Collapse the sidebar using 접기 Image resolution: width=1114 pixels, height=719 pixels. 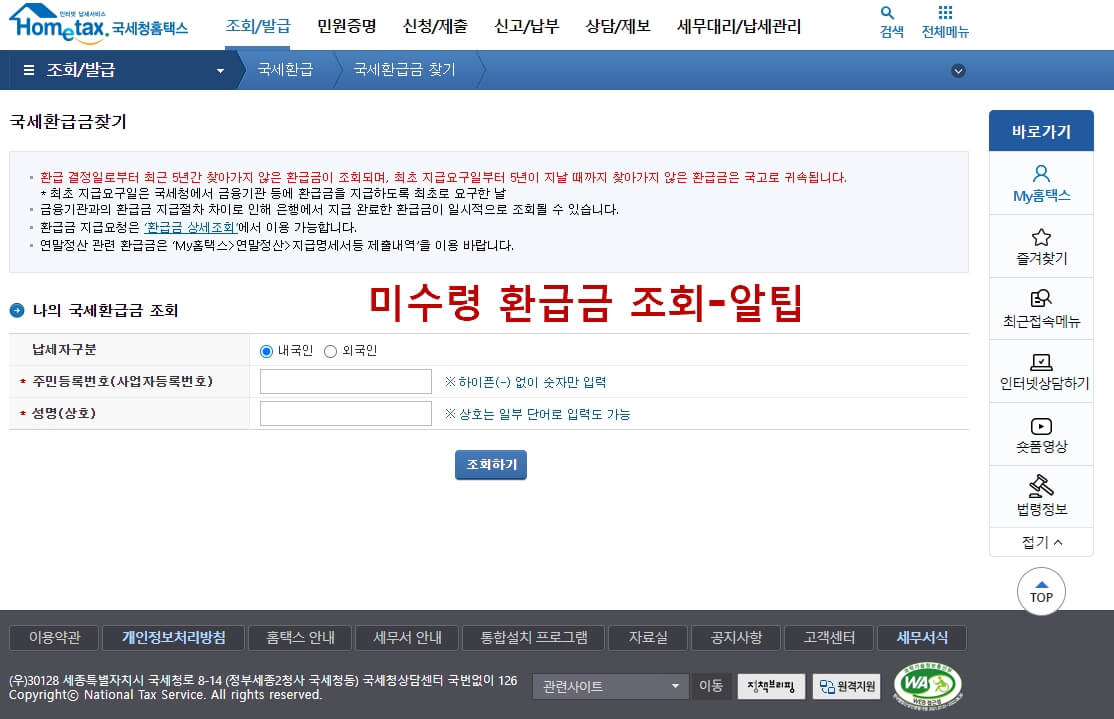pos(1041,541)
